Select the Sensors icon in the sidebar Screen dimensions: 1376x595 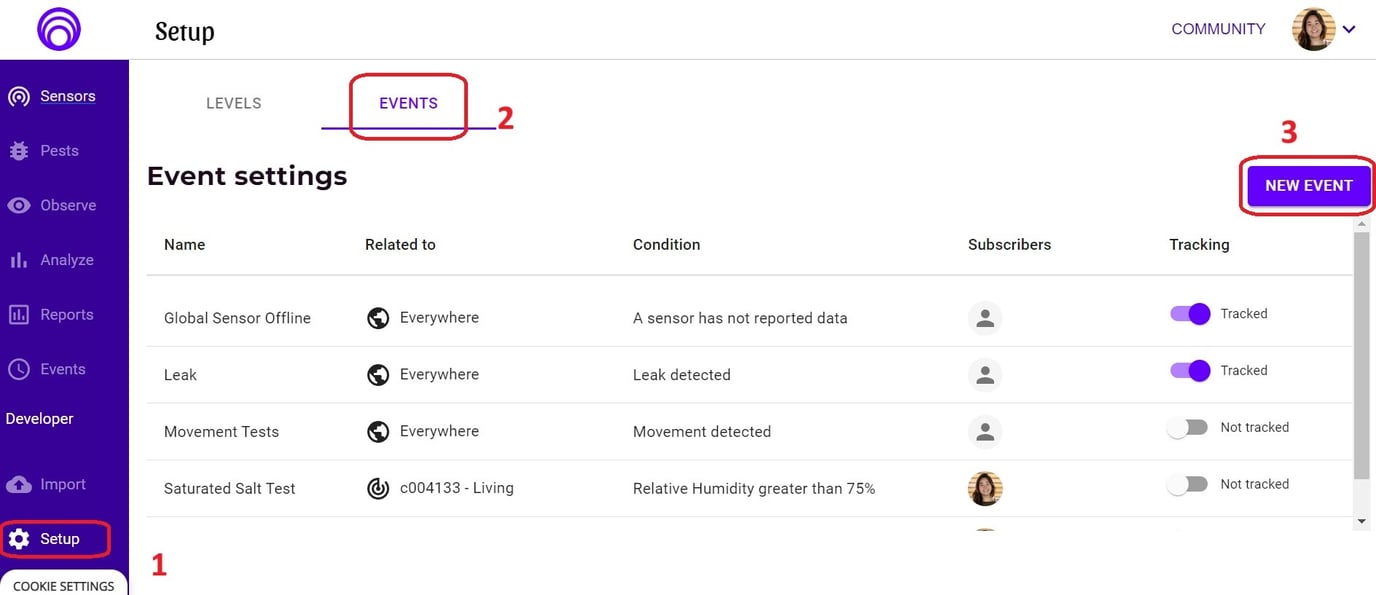pos(18,95)
